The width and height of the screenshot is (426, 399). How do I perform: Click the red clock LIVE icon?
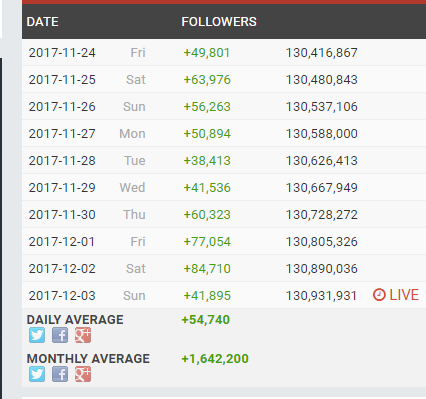click(x=379, y=295)
